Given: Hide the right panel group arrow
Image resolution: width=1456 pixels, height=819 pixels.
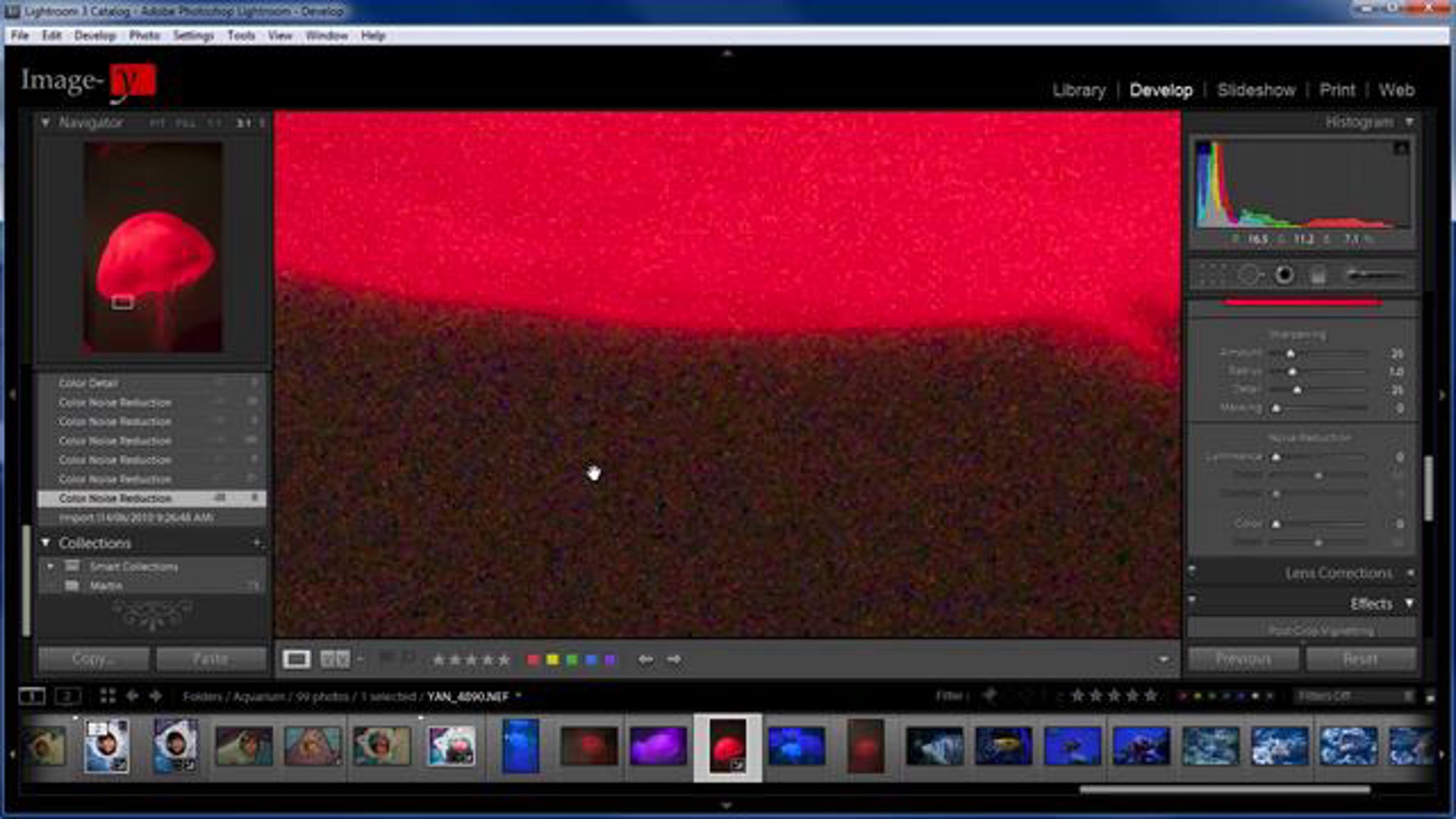Looking at the screenshot, I should (1443, 395).
